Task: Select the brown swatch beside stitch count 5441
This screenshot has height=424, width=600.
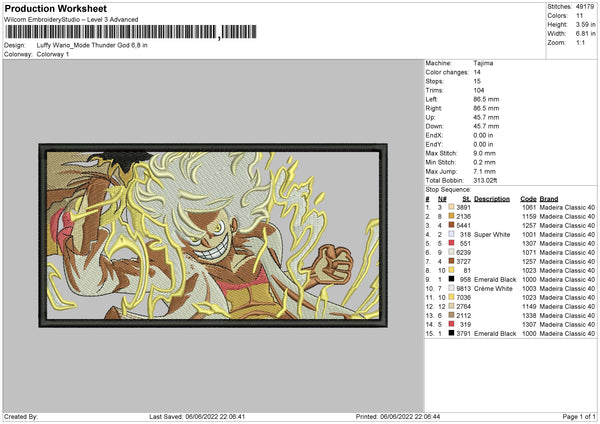Action: coord(451,225)
